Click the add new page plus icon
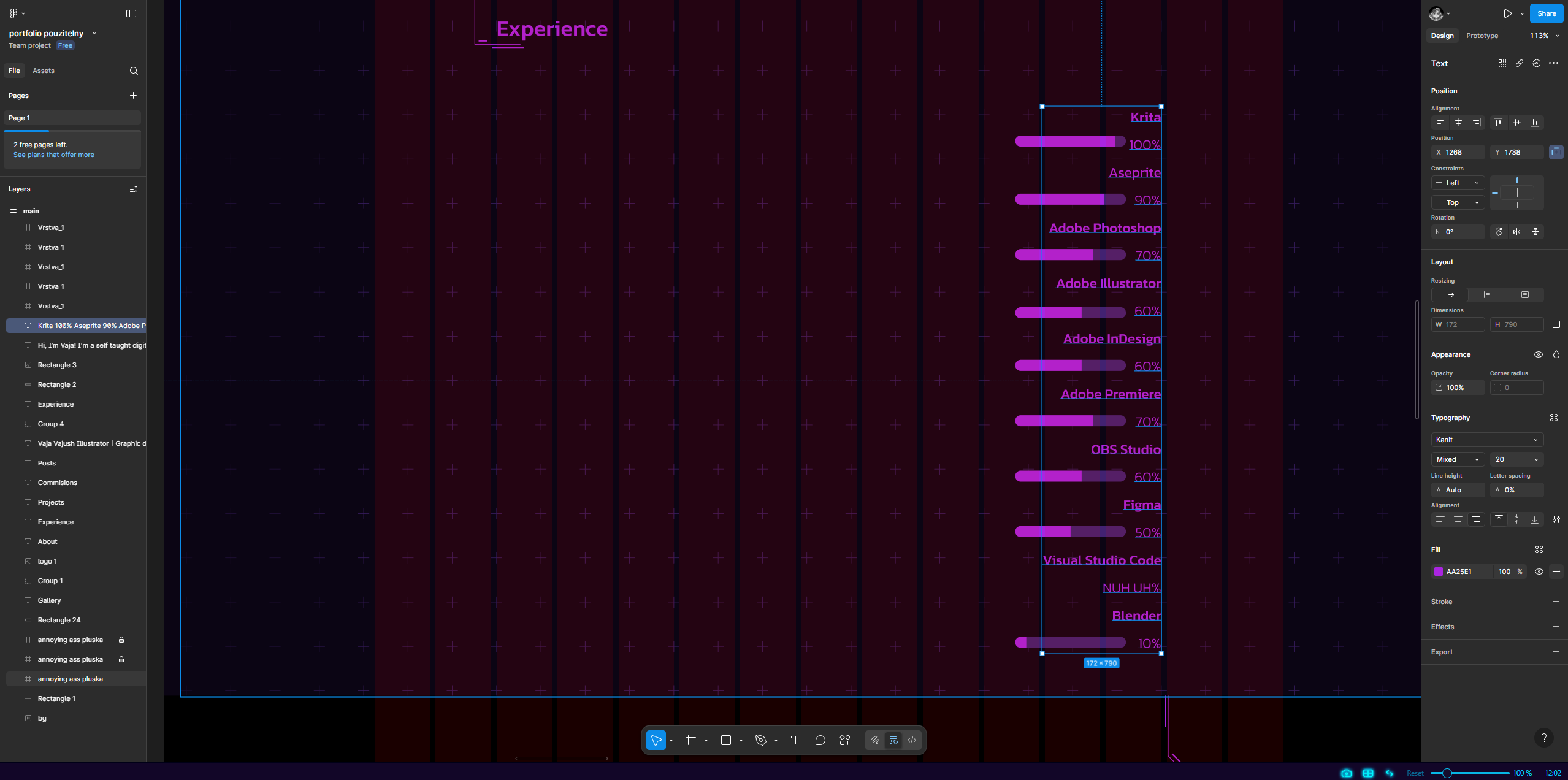The width and height of the screenshot is (1568, 780). coord(133,96)
